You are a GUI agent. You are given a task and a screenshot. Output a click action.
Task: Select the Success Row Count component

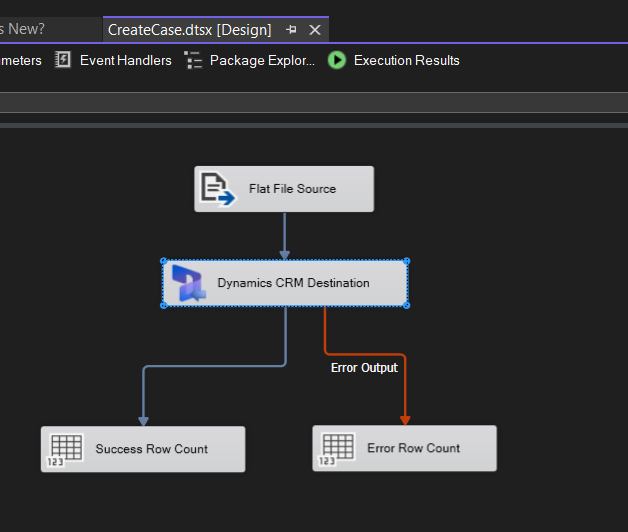(143, 449)
